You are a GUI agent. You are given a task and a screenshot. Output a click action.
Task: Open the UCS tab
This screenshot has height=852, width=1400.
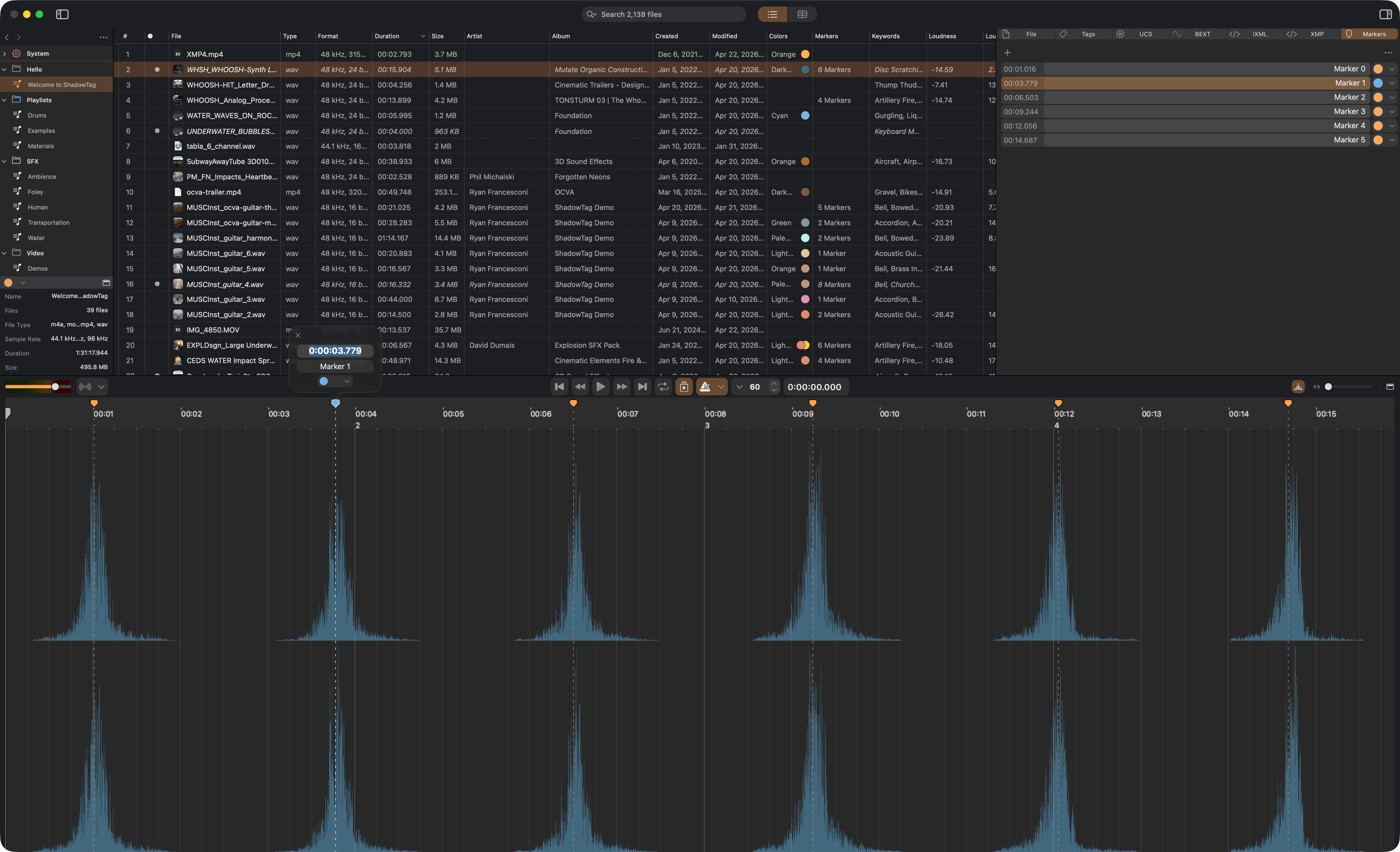click(1145, 34)
